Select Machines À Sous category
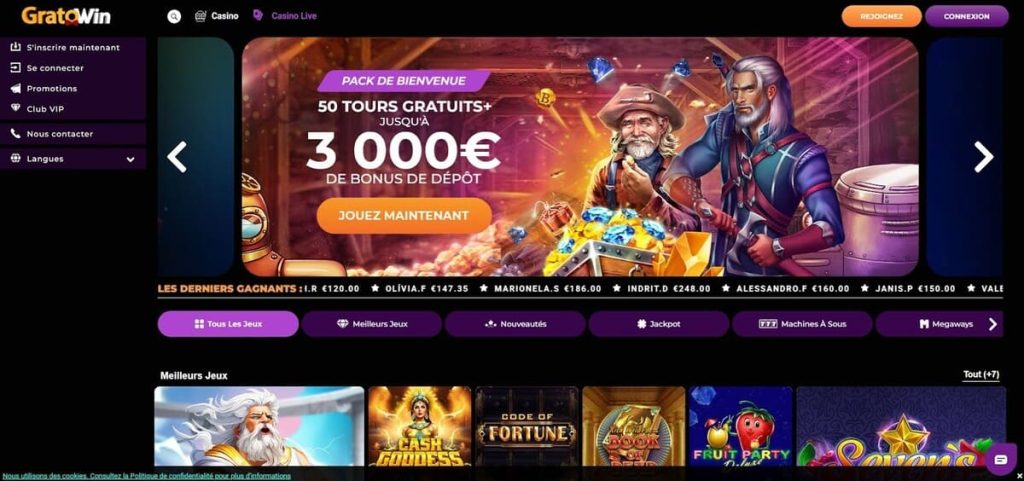 click(x=802, y=324)
